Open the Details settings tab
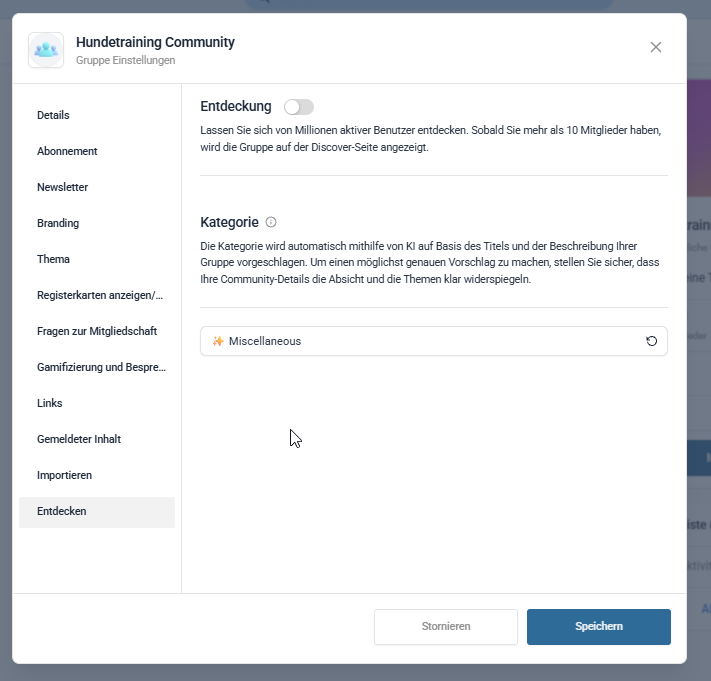This screenshot has height=681, width=711. (x=54, y=115)
